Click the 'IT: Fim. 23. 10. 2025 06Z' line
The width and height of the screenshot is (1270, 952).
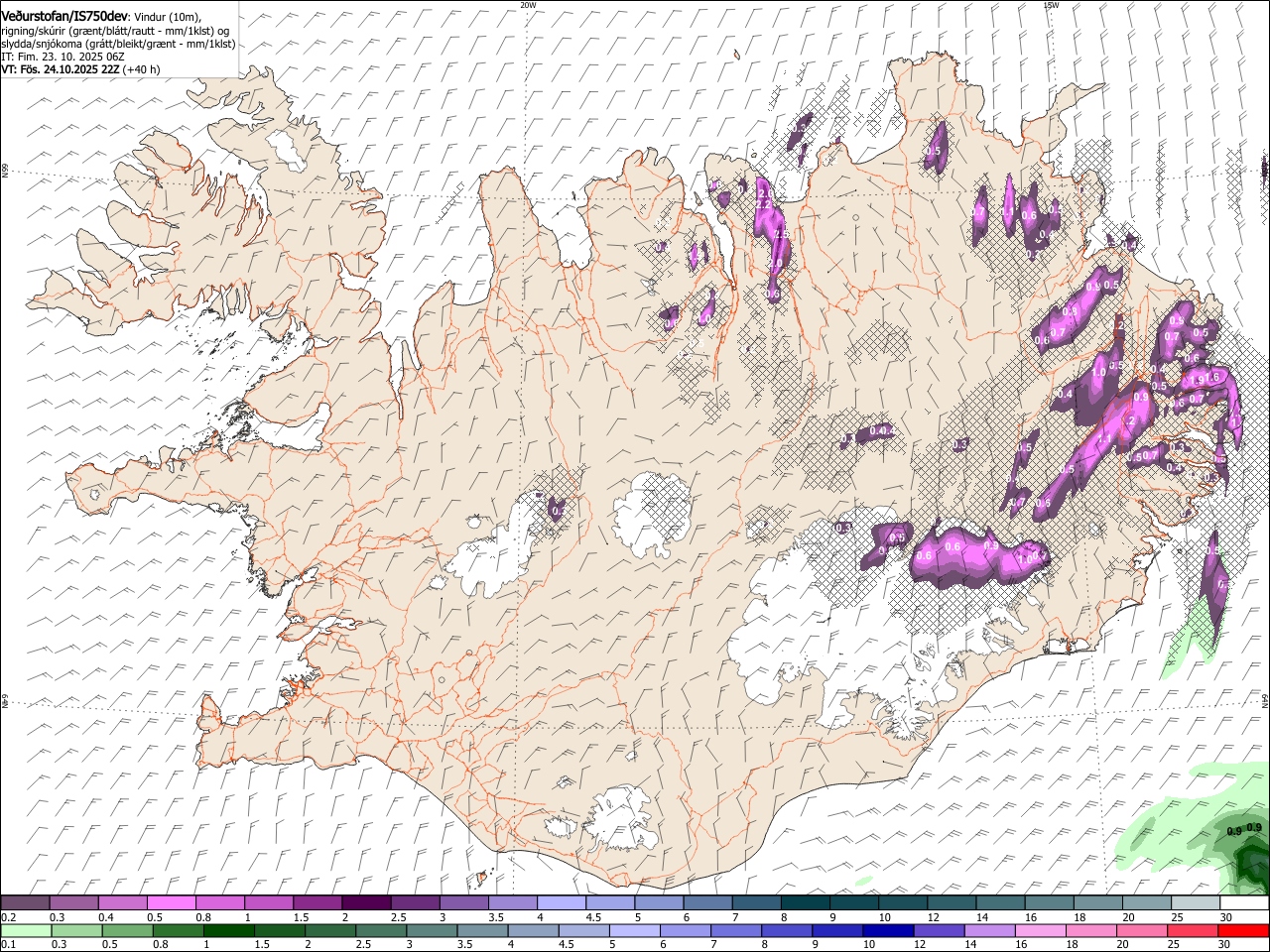tap(63, 57)
